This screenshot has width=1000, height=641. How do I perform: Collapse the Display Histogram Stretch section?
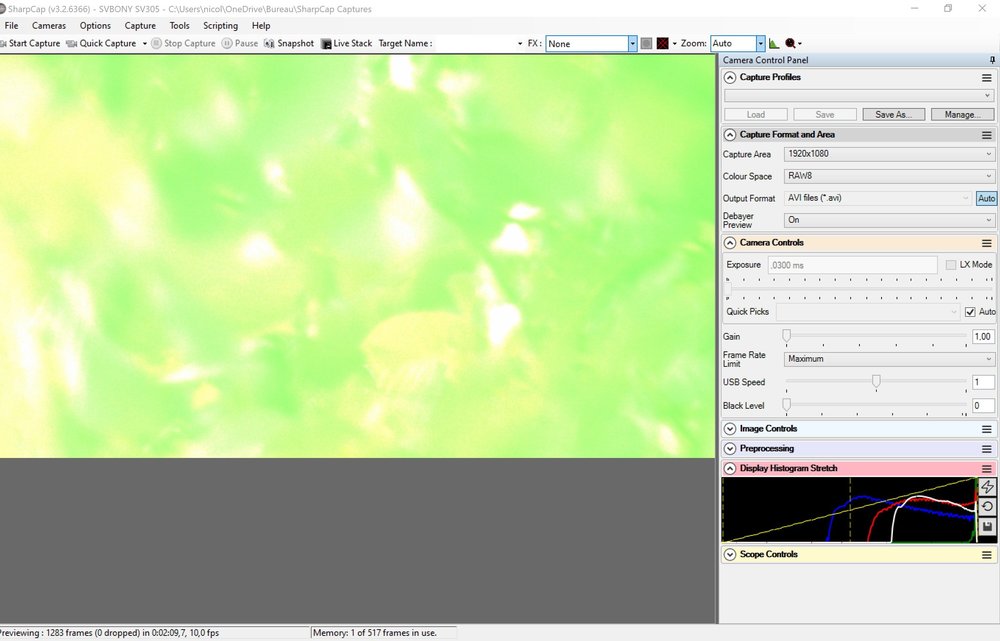(x=730, y=469)
